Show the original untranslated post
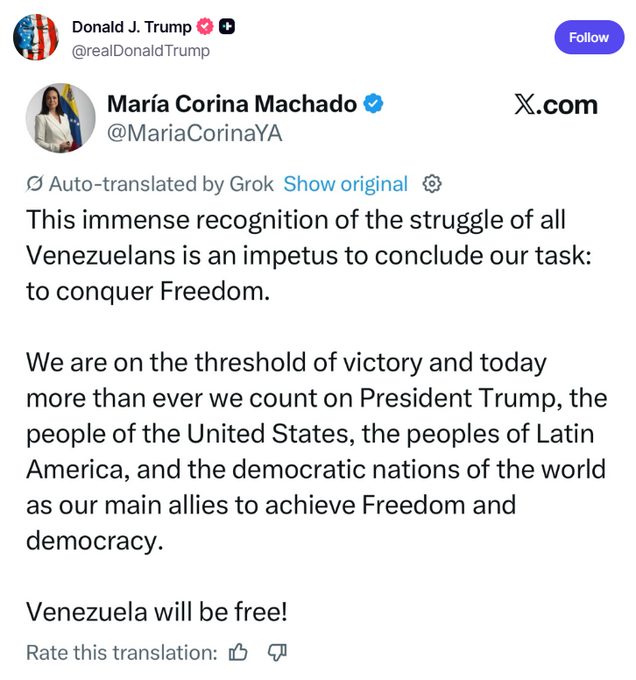The width and height of the screenshot is (636, 680). pyautogui.click(x=345, y=184)
